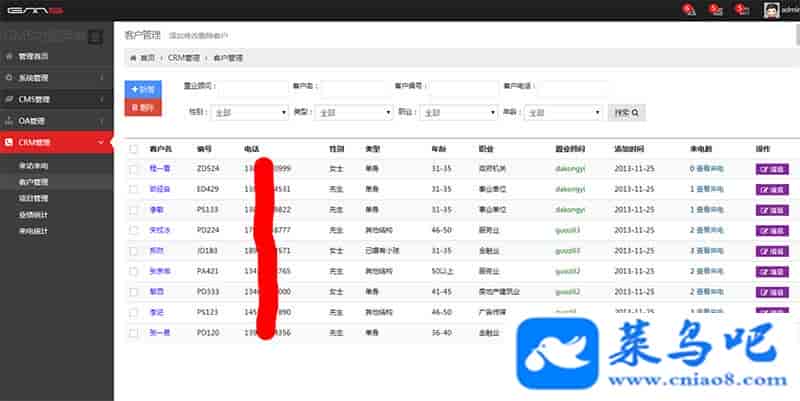Click the sidebar collapse icon at top
The width and height of the screenshot is (800, 401).
click(x=95, y=37)
